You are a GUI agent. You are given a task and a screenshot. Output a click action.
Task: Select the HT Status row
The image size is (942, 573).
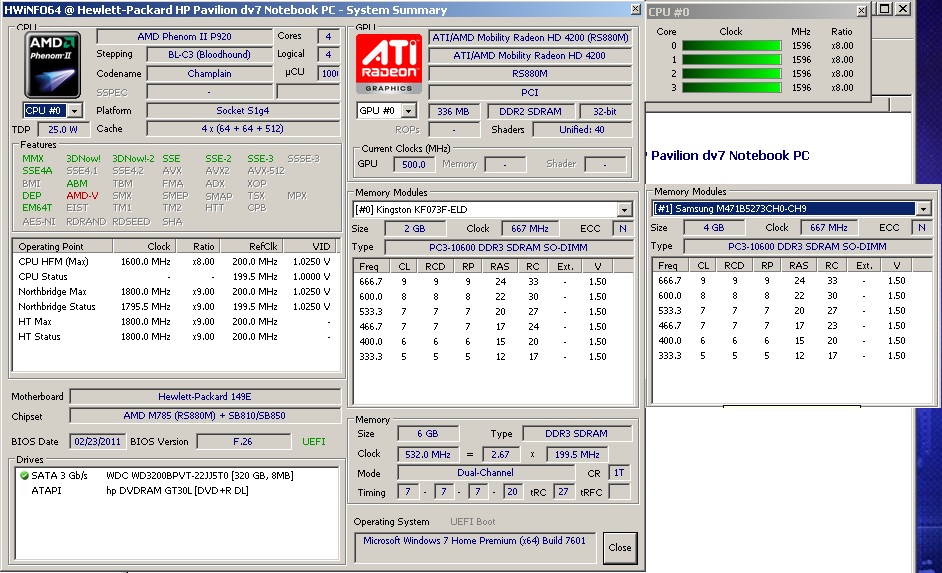coord(175,337)
